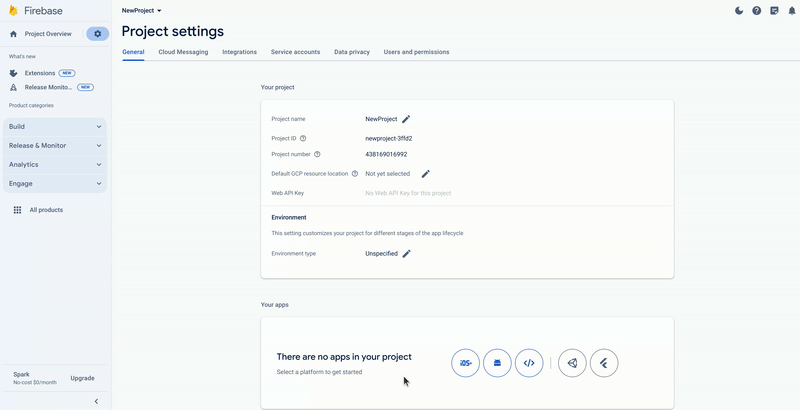Open project settings gear in sidebar
Screen dimensions: 800x410
pos(97,34)
